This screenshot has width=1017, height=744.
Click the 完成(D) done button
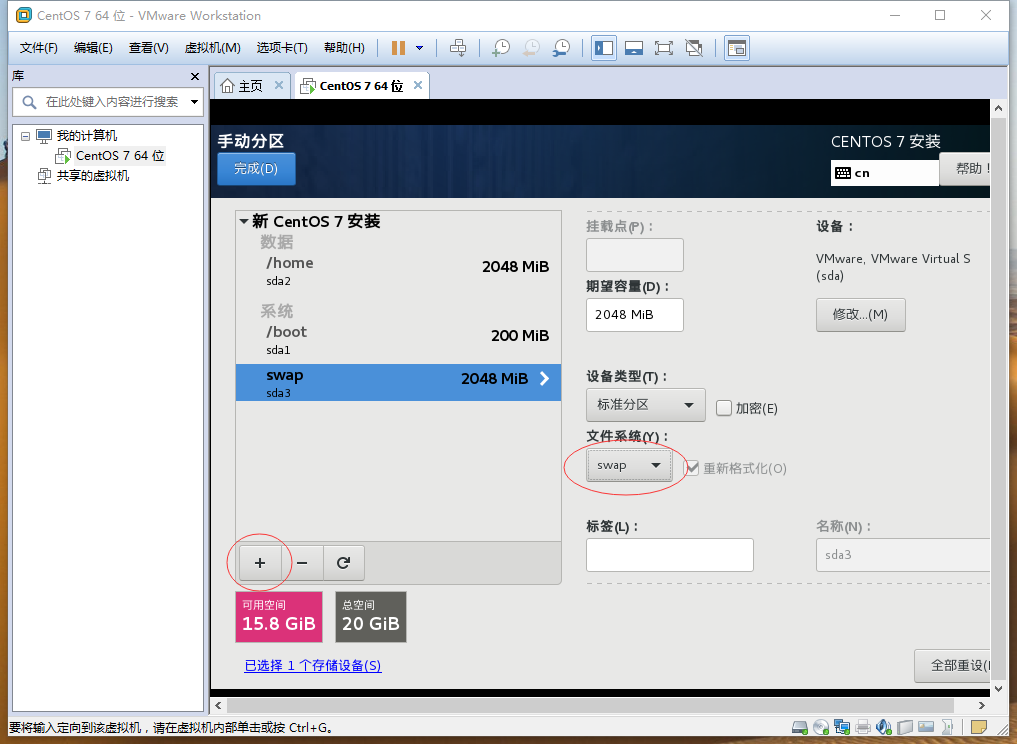tap(256, 169)
